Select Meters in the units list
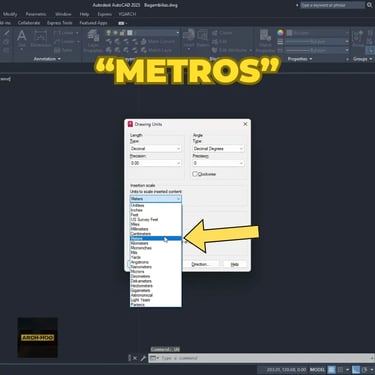 point(156,238)
